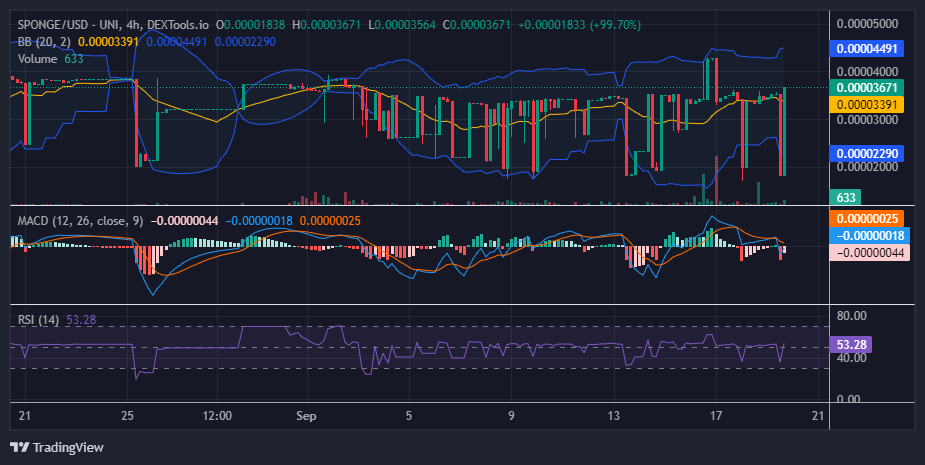Click the 13 date on time axis
Viewport: 925px width, 465px height.
614,416
